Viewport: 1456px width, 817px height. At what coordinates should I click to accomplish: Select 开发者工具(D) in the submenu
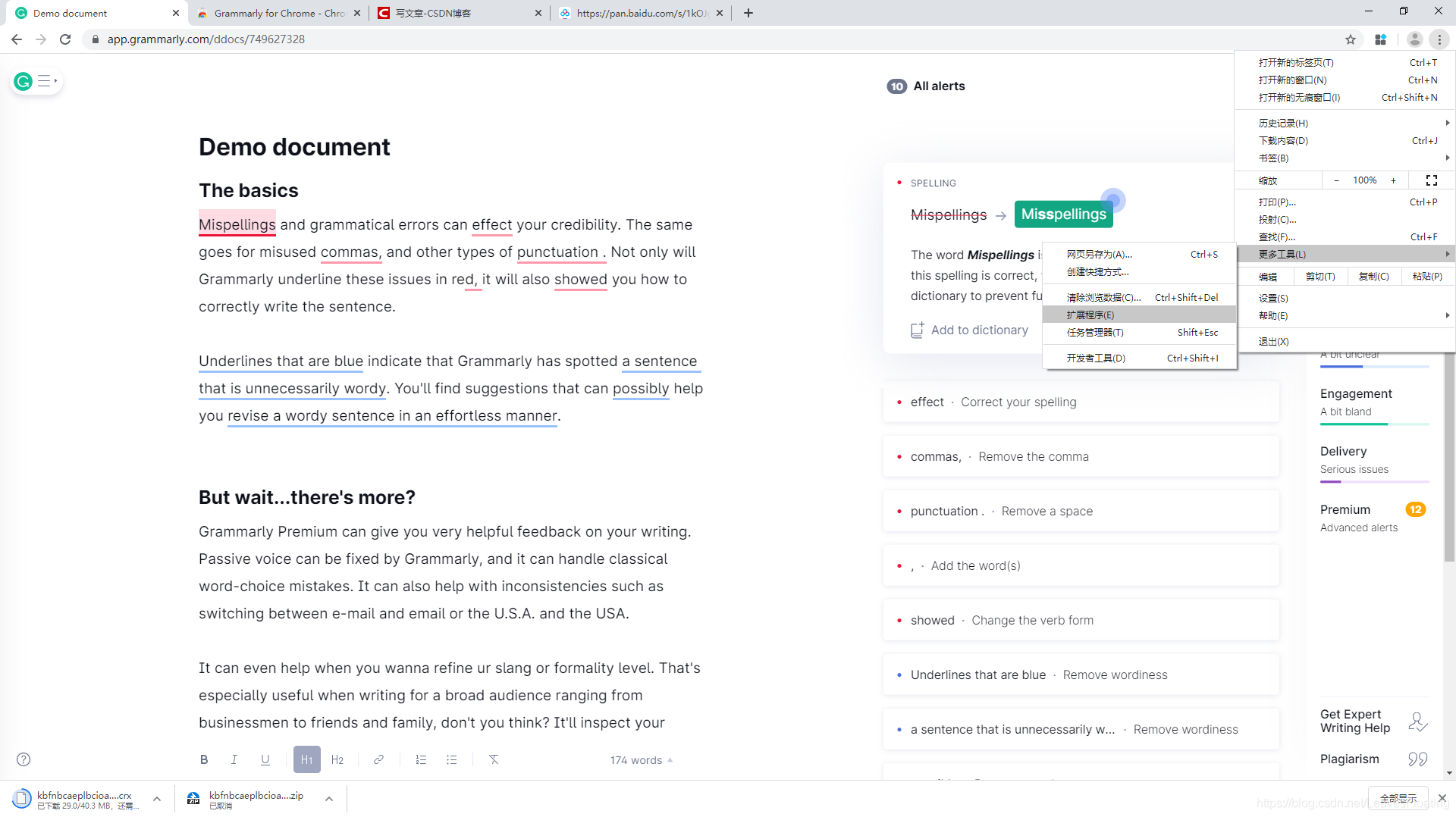coord(1140,358)
